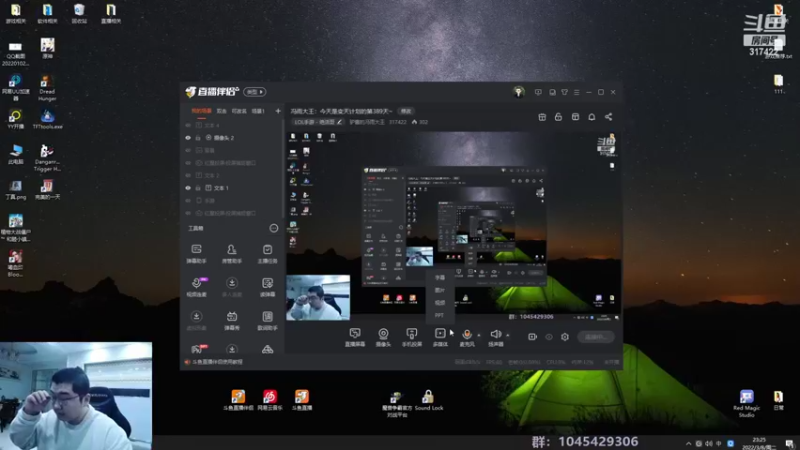
Task: Show the hidden source below 文本 1
Action: pos(188,201)
